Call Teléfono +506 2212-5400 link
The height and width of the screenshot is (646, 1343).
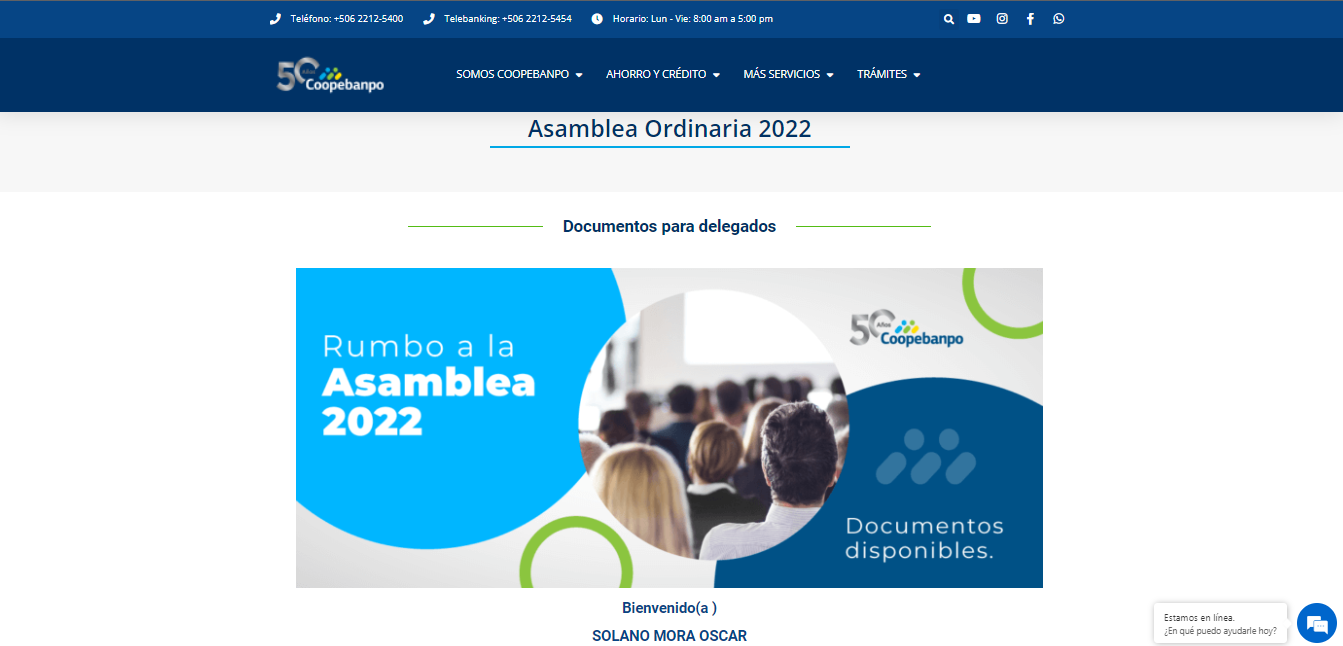click(x=347, y=19)
